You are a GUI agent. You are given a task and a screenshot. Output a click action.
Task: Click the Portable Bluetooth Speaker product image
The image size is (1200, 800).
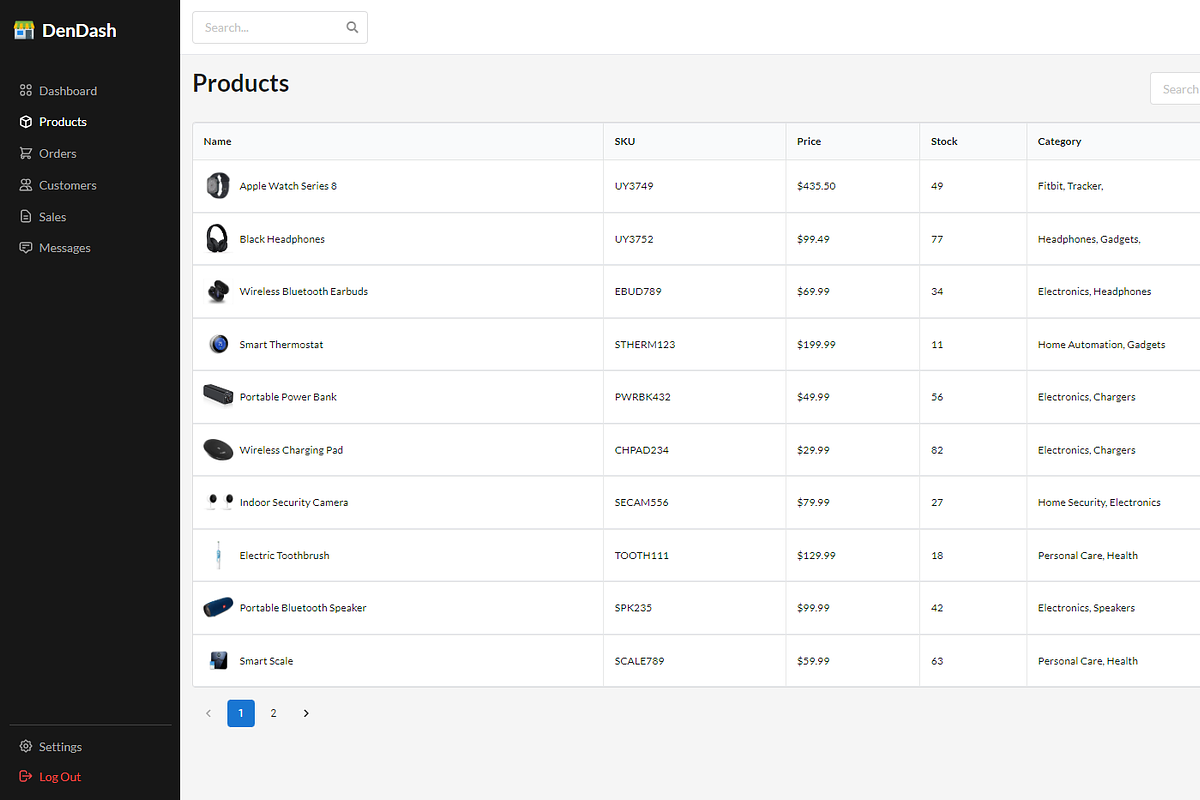coord(218,607)
